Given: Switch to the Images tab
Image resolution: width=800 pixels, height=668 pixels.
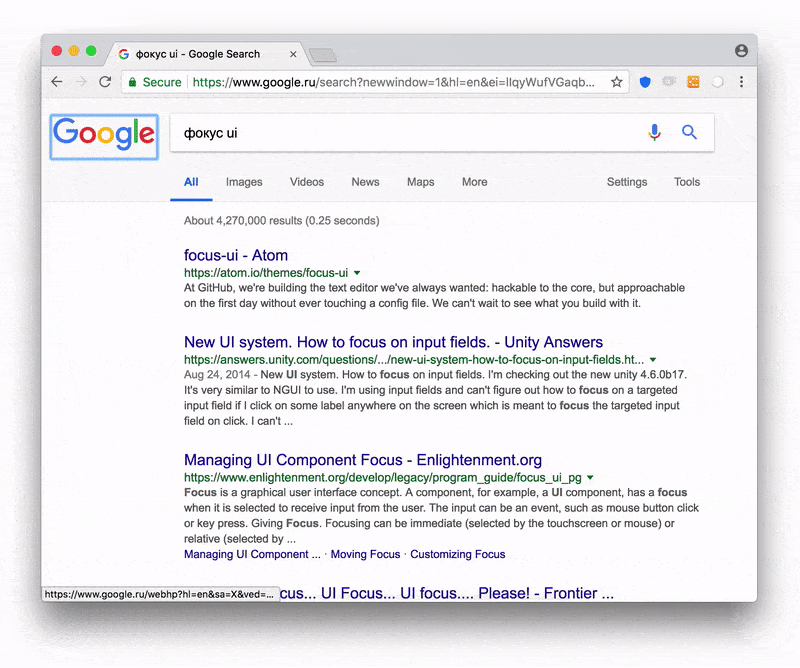Looking at the screenshot, I should 244,182.
